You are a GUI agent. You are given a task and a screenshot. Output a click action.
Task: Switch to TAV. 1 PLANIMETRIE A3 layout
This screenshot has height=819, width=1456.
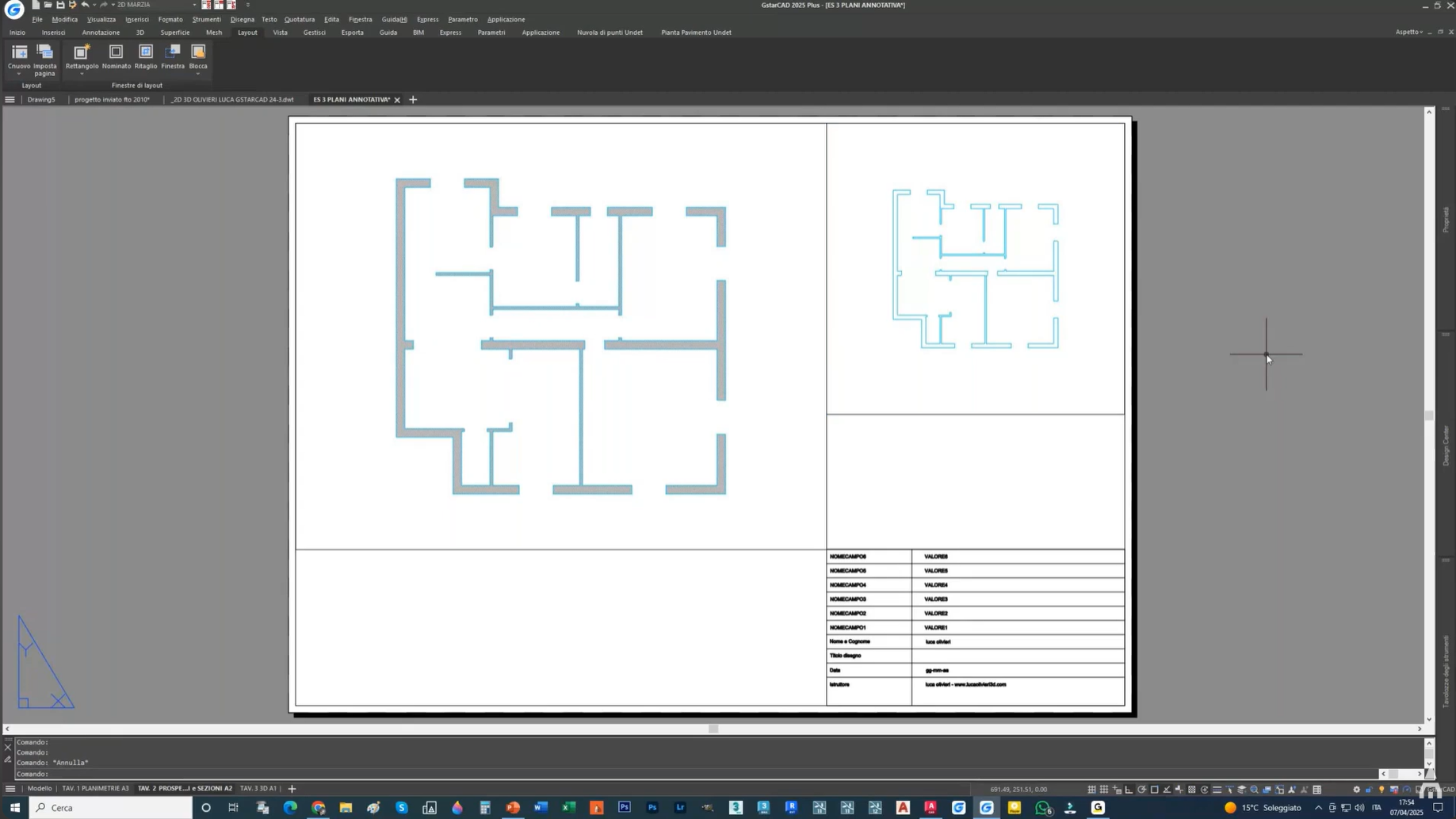95,789
